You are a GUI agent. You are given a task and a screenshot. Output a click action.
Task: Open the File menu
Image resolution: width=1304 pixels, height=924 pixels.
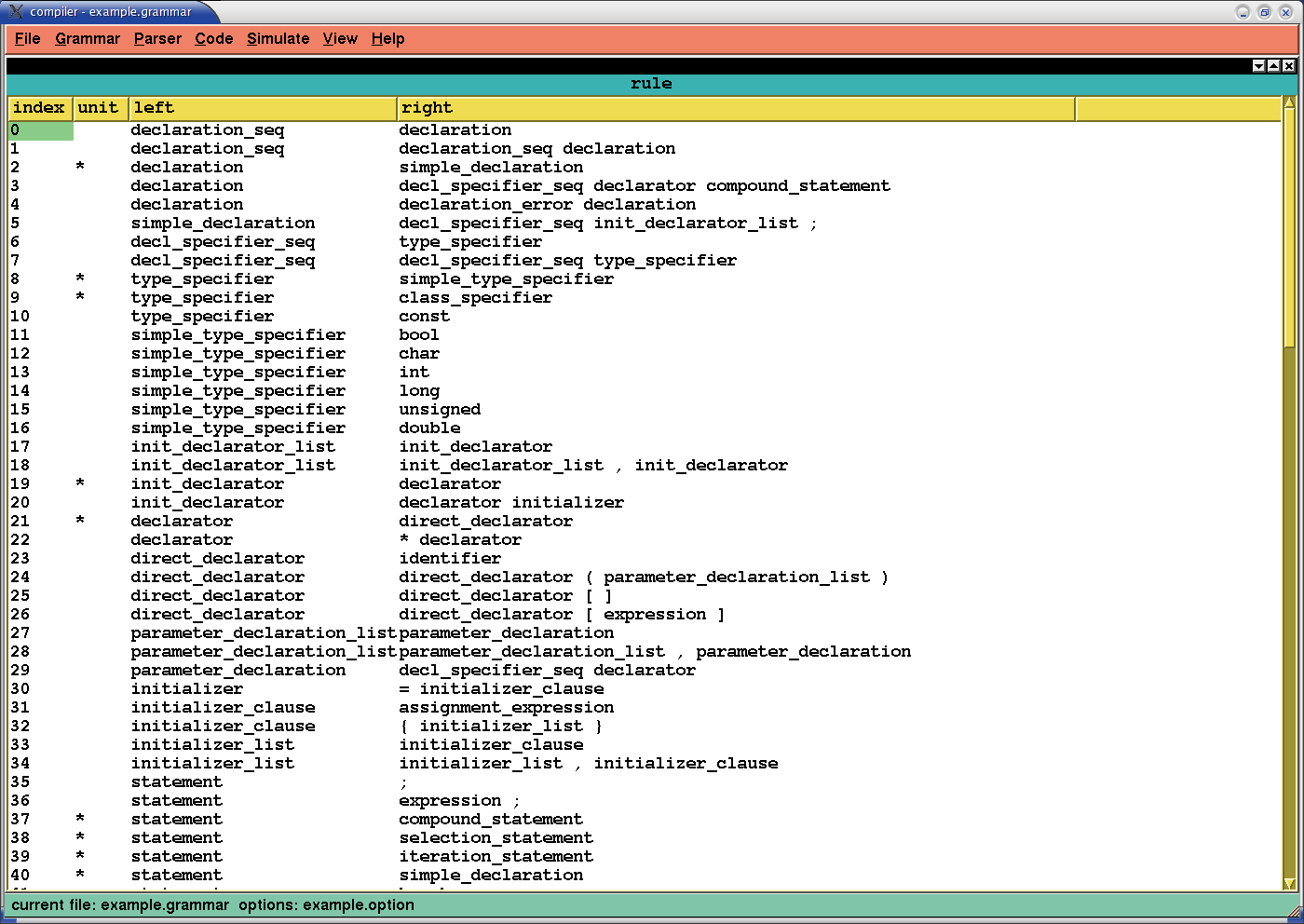coord(27,39)
